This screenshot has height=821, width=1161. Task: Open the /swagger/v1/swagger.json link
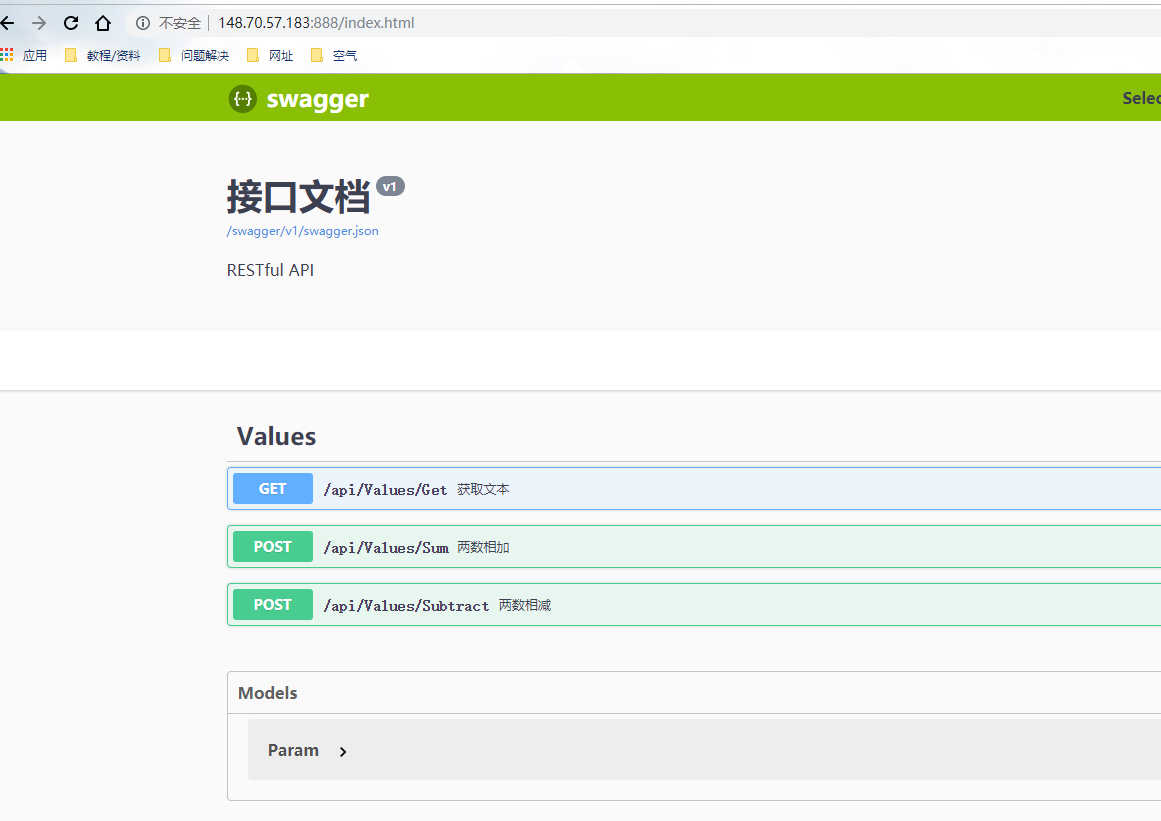(x=302, y=230)
